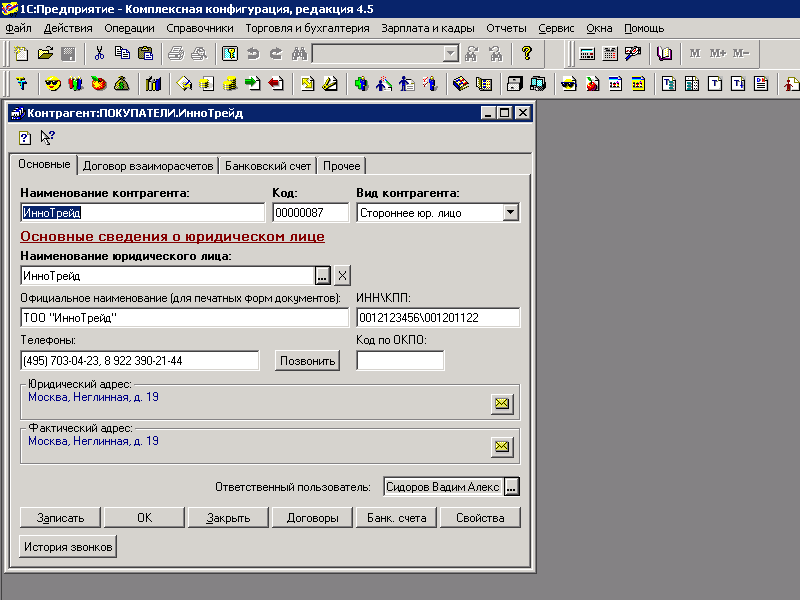
Task: Click the yellow question mark help icon
Action: coord(527,54)
